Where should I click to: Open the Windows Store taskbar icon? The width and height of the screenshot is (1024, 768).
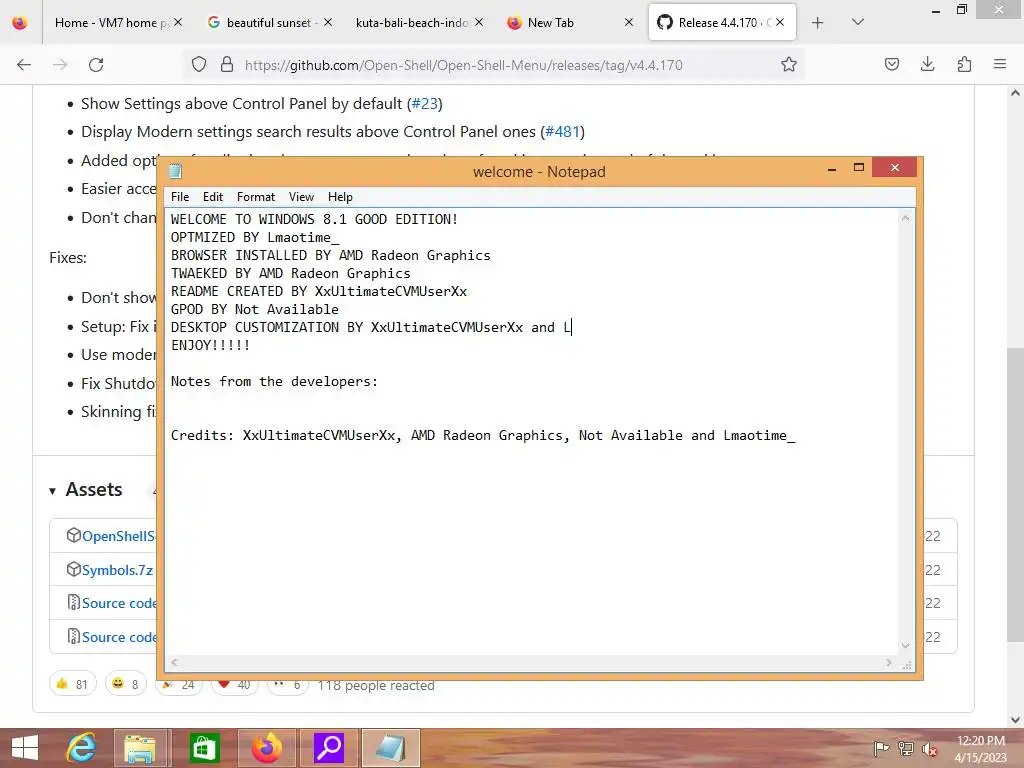point(204,748)
